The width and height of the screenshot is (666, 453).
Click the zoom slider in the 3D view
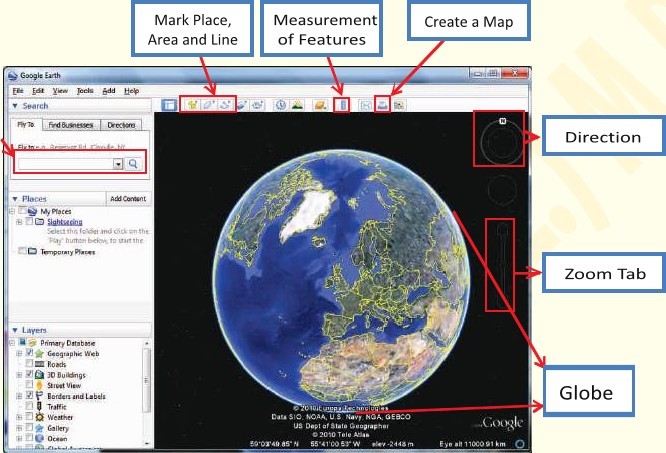click(x=502, y=265)
